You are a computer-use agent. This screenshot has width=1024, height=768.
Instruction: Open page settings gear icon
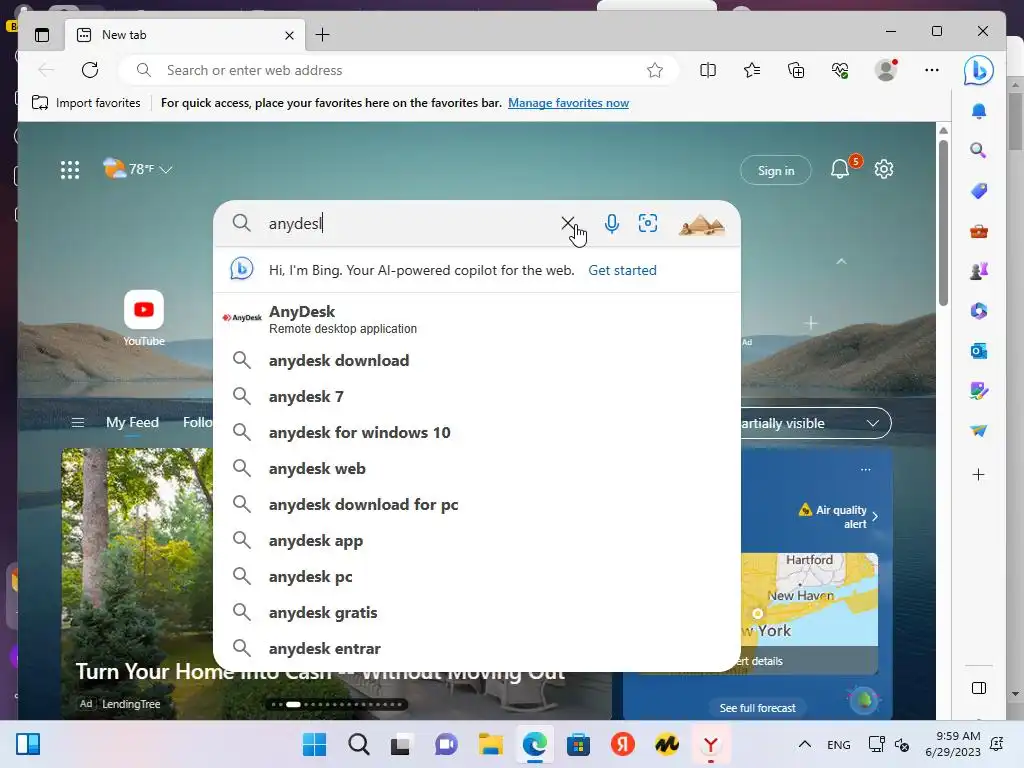[x=884, y=170]
